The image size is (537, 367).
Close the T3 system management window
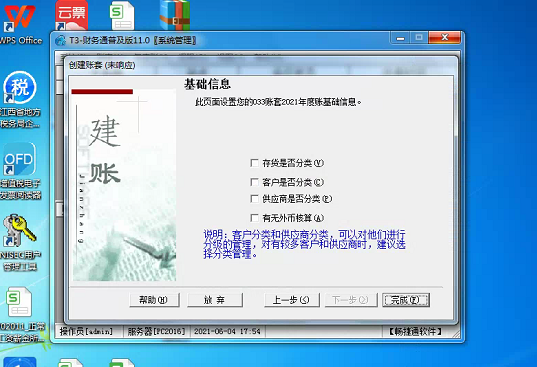coord(444,38)
